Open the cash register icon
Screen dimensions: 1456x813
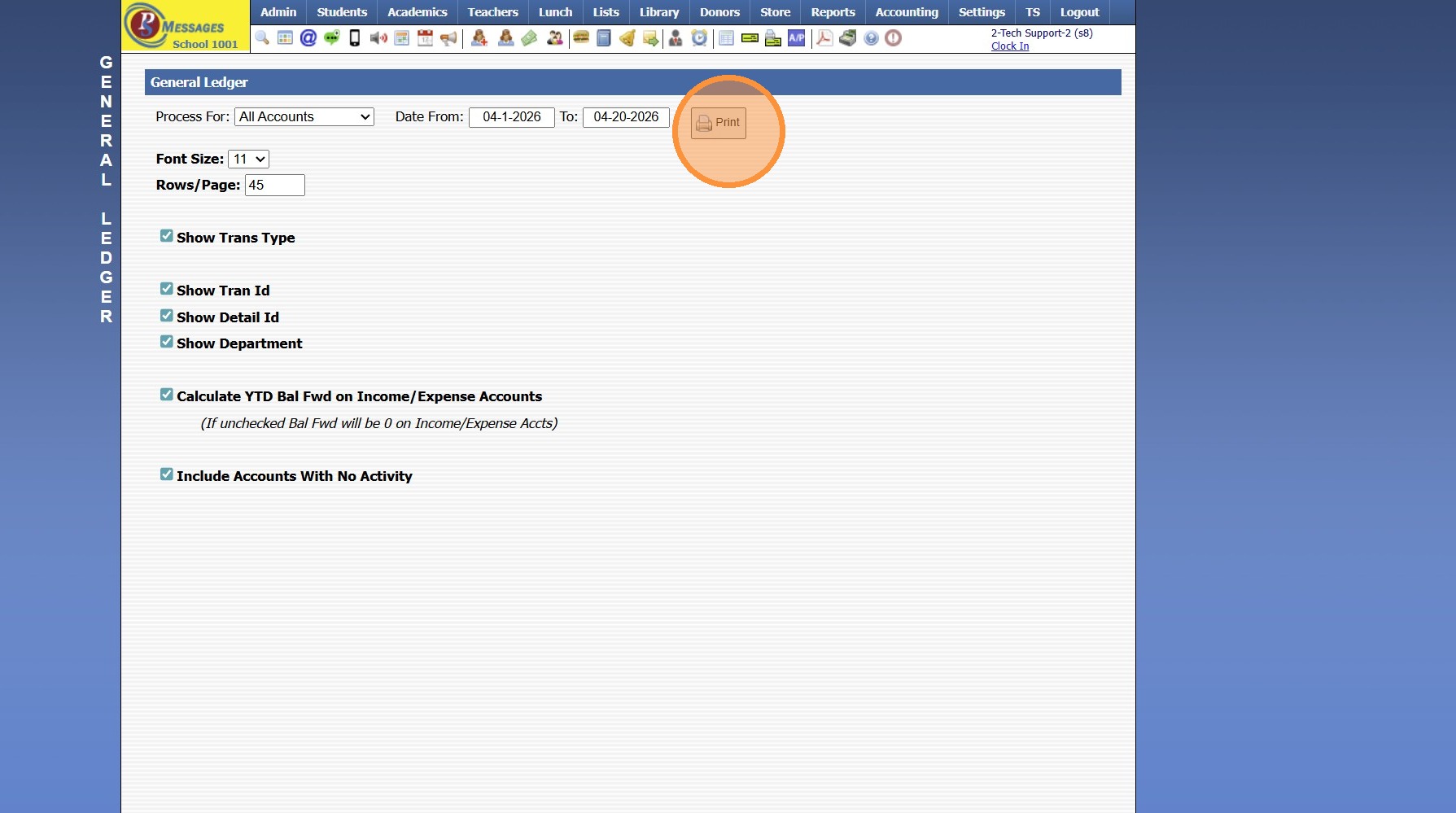[848, 38]
